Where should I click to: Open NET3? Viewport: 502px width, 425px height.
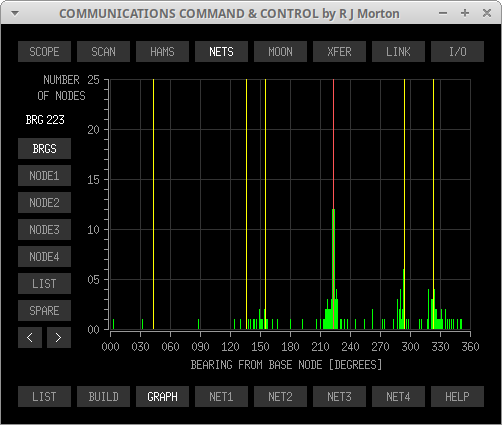339,397
